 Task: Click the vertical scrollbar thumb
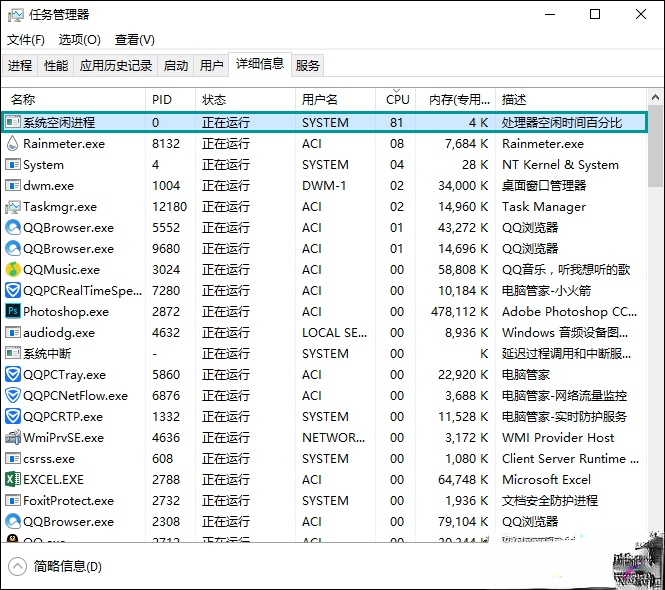point(656,146)
